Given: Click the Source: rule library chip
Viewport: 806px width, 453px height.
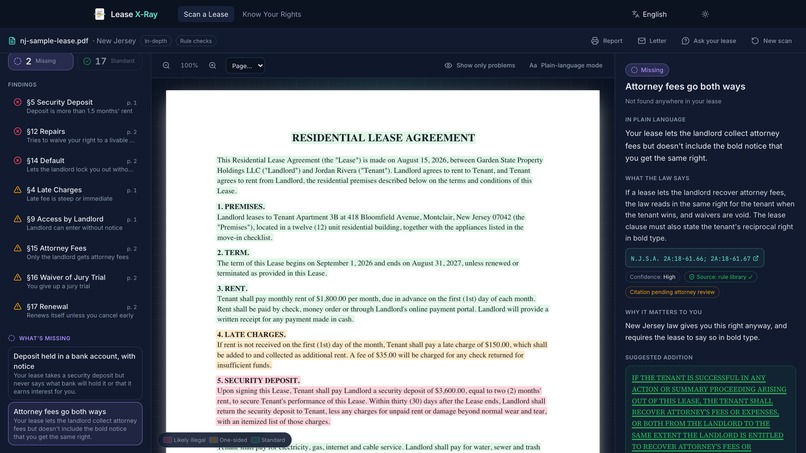Looking at the screenshot, I should click(720, 277).
